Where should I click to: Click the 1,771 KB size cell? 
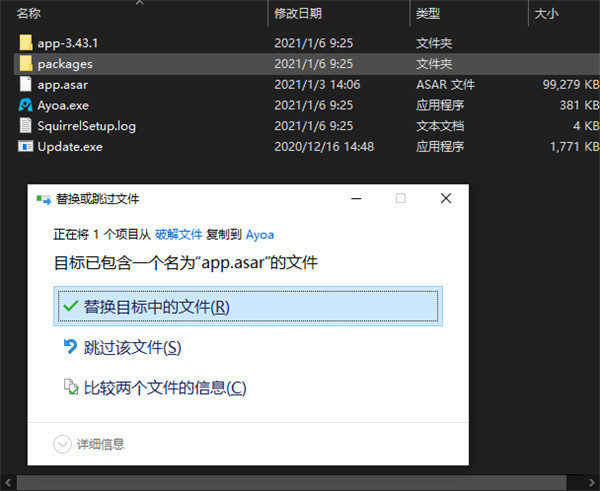pyautogui.click(x=574, y=147)
